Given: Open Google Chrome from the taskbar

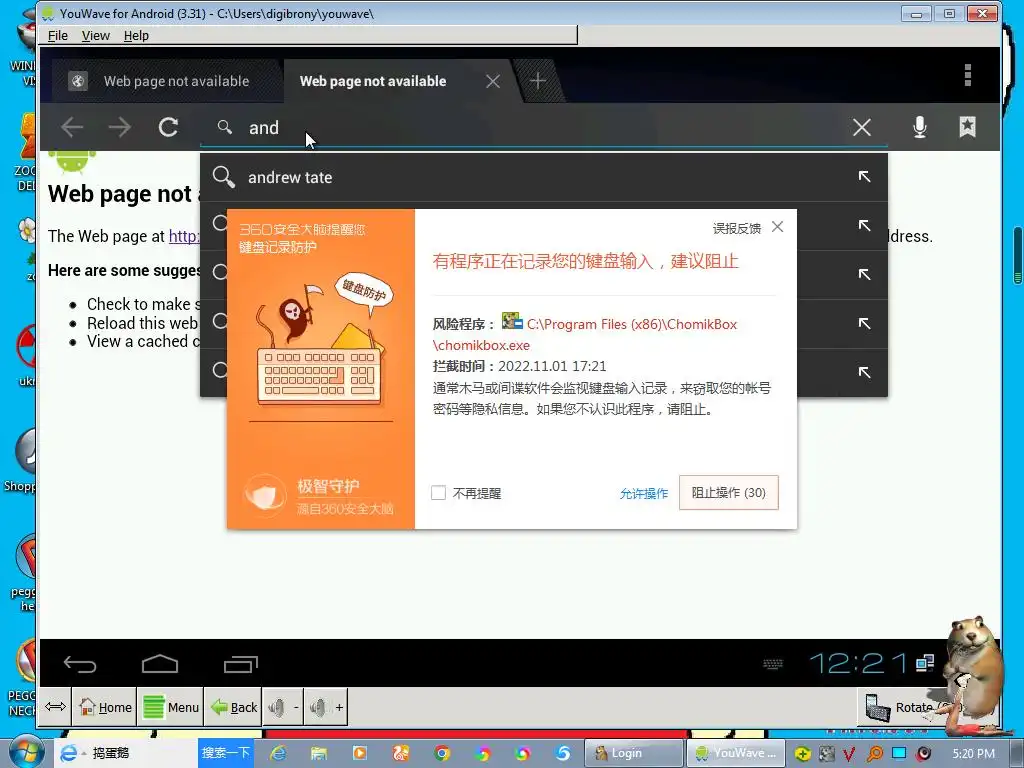Looking at the screenshot, I should 442,753.
